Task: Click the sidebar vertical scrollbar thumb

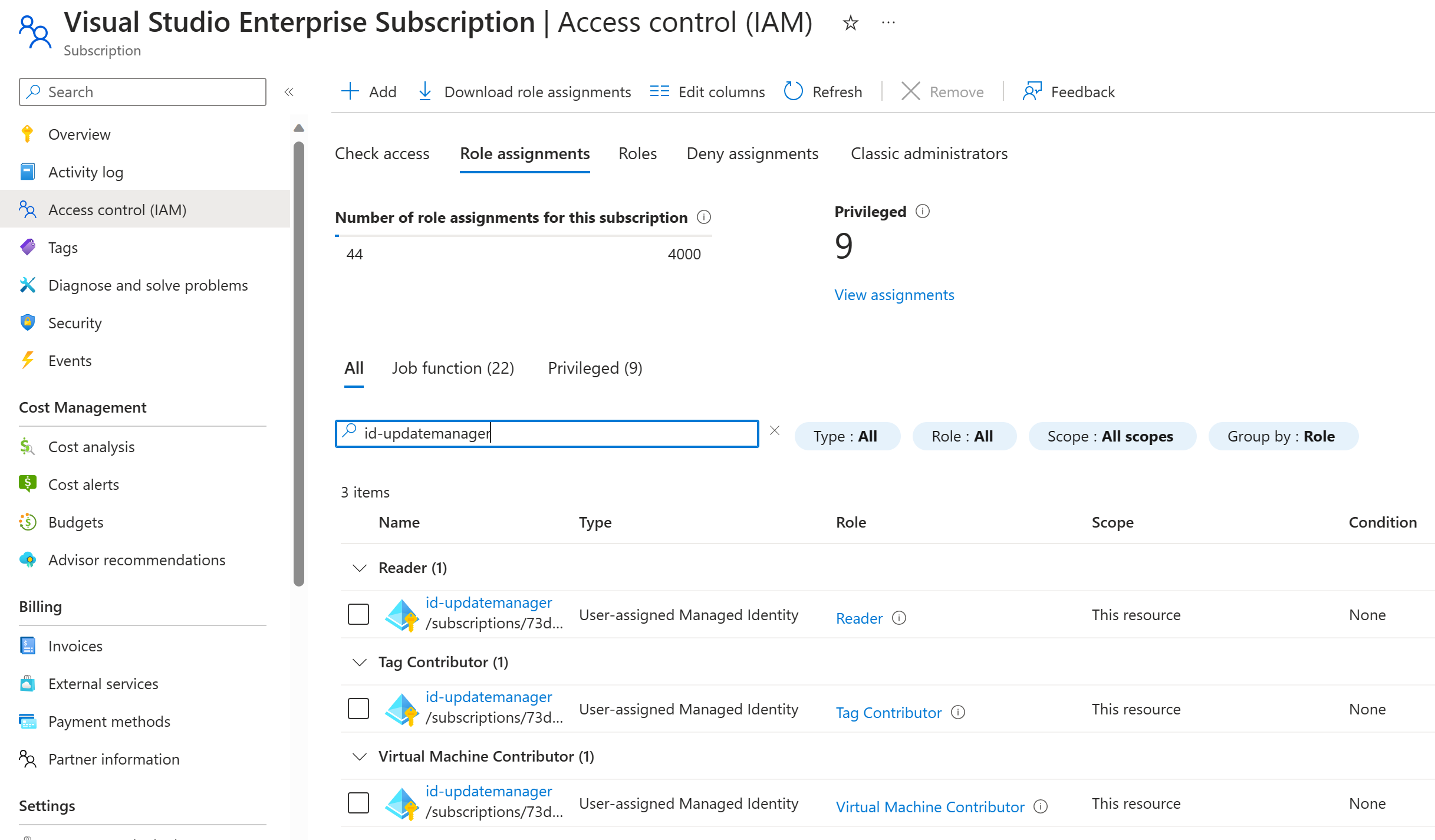Action: click(299, 363)
